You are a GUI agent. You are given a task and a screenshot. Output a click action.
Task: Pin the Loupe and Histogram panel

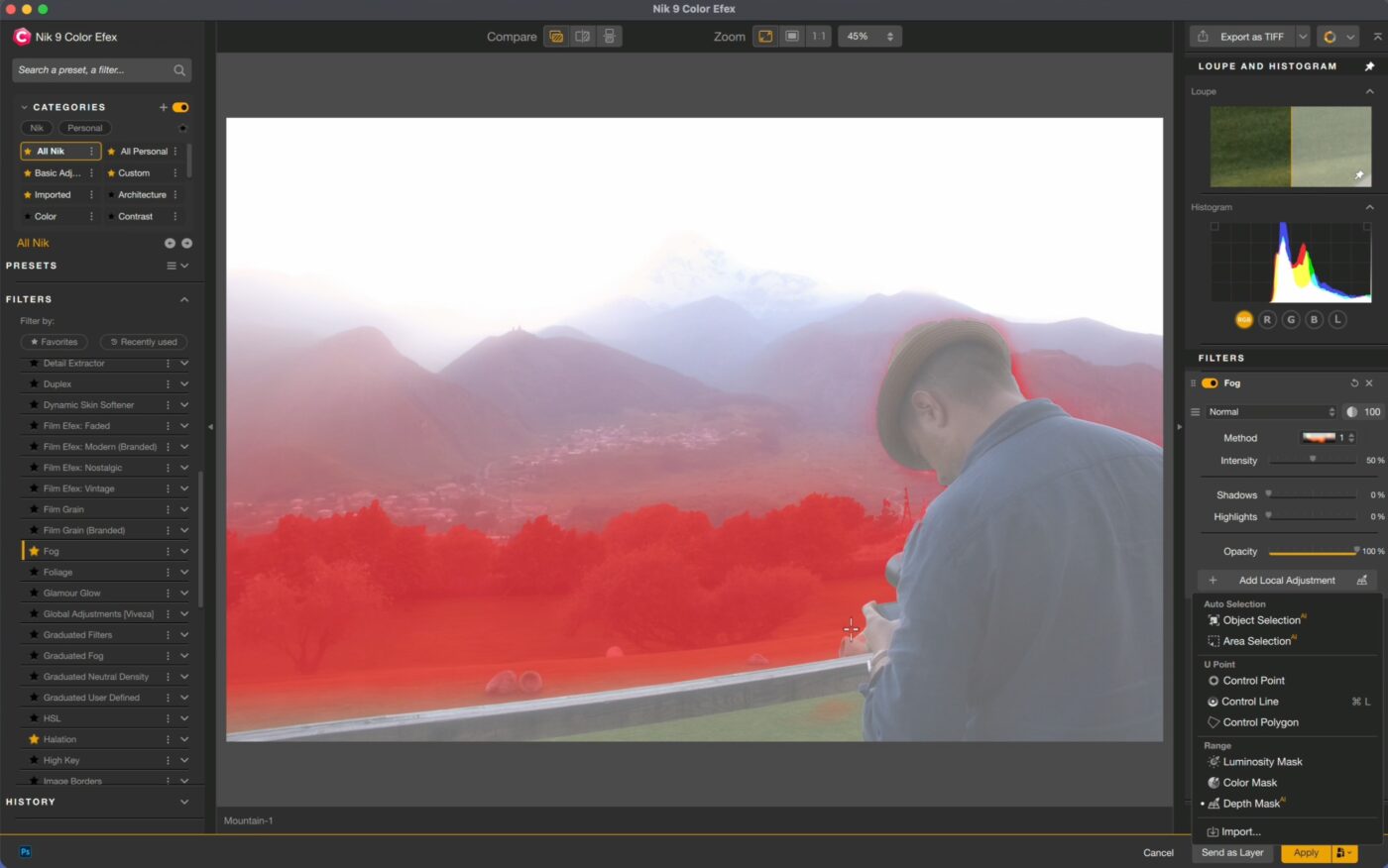(x=1369, y=66)
